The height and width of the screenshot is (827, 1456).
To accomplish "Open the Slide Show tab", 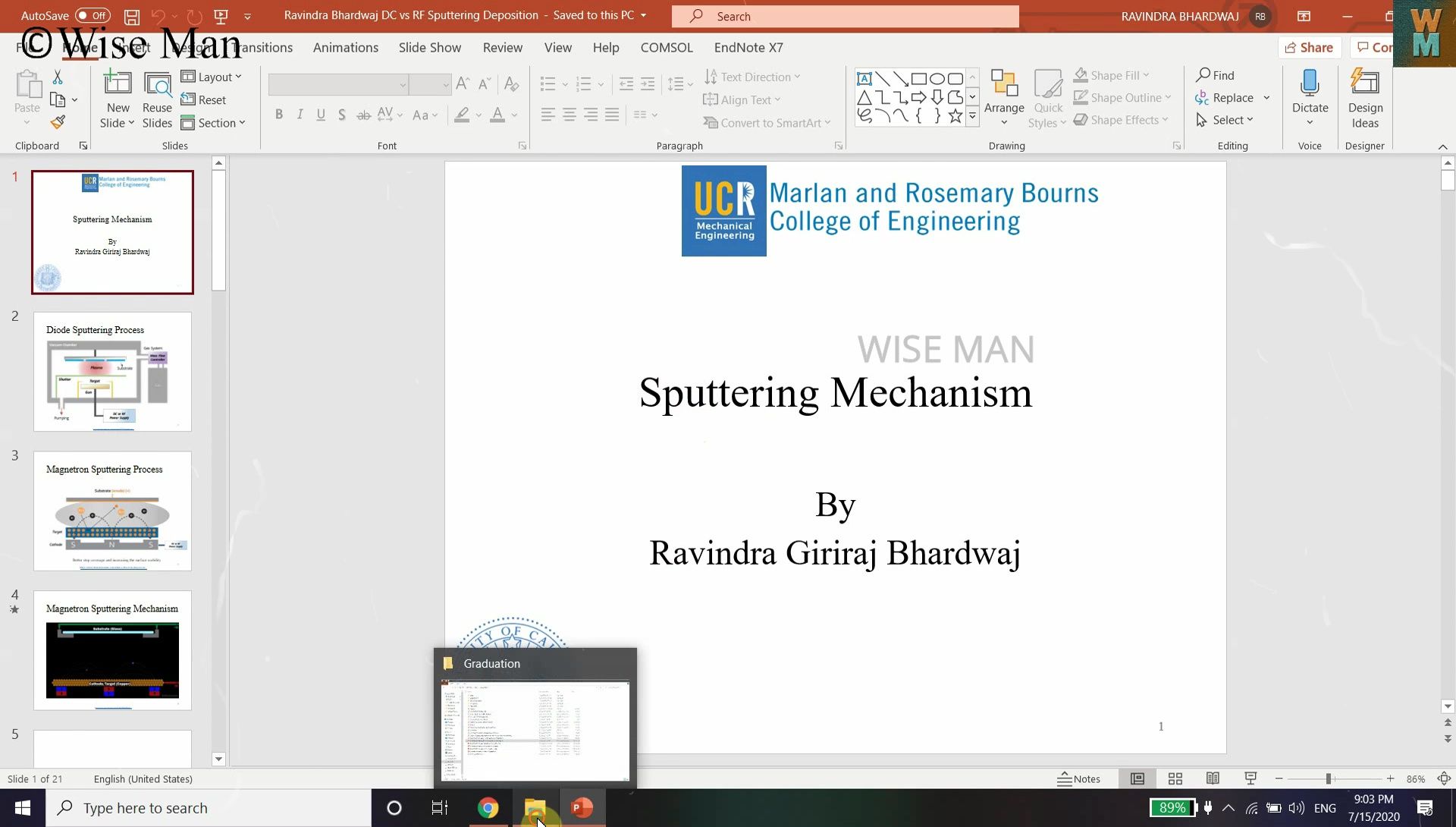I will (x=430, y=47).
